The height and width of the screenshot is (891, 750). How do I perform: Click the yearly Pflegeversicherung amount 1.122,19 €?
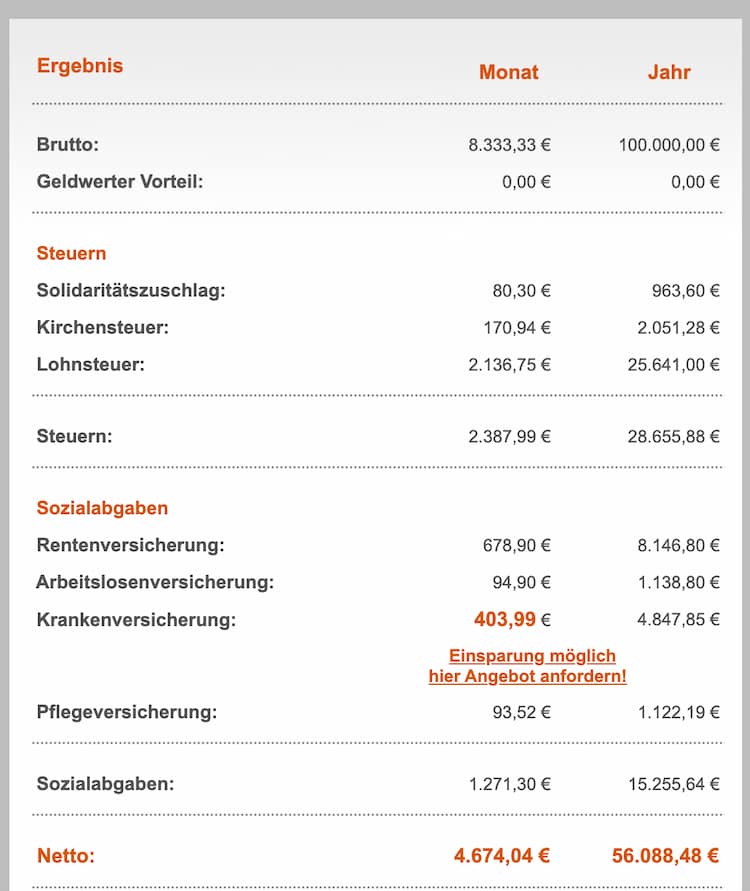click(678, 713)
